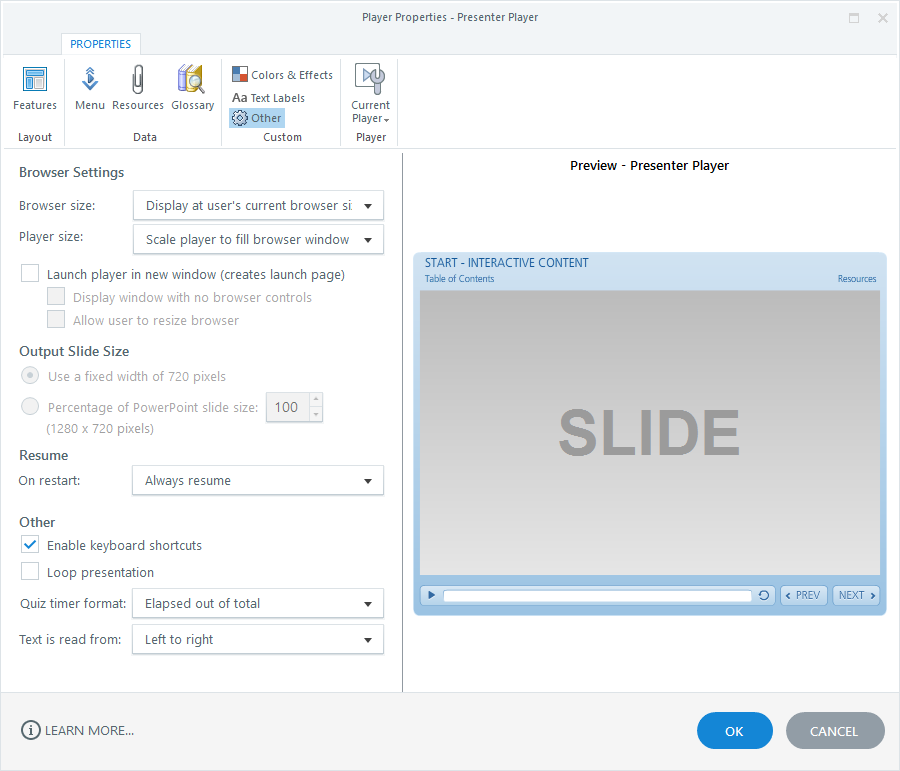This screenshot has width=900, height=771.
Task: Open the Features layout icon
Action: tap(34, 88)
